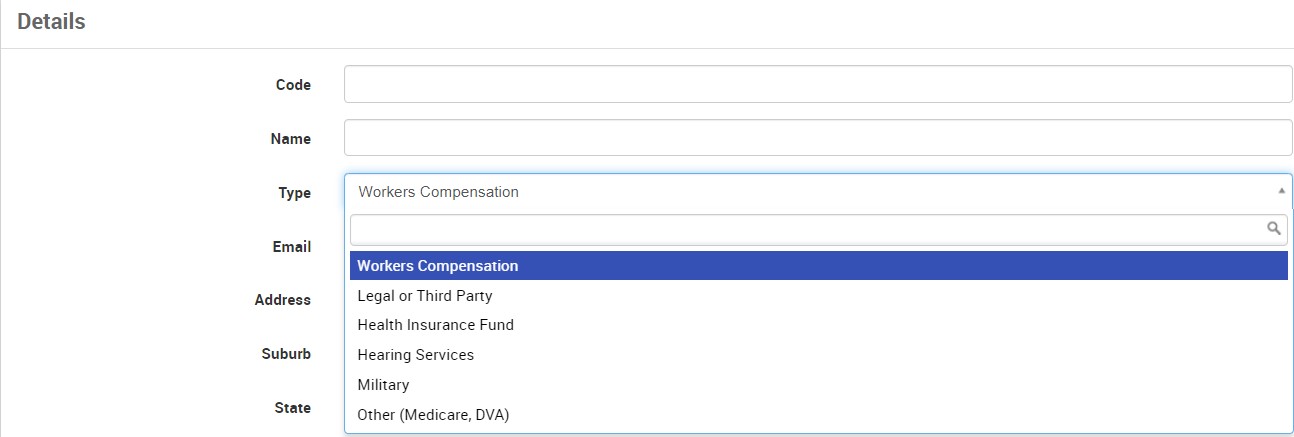Click the Name field label
The width and height of the screenshot is (1294, 437).
pos(291,139)
